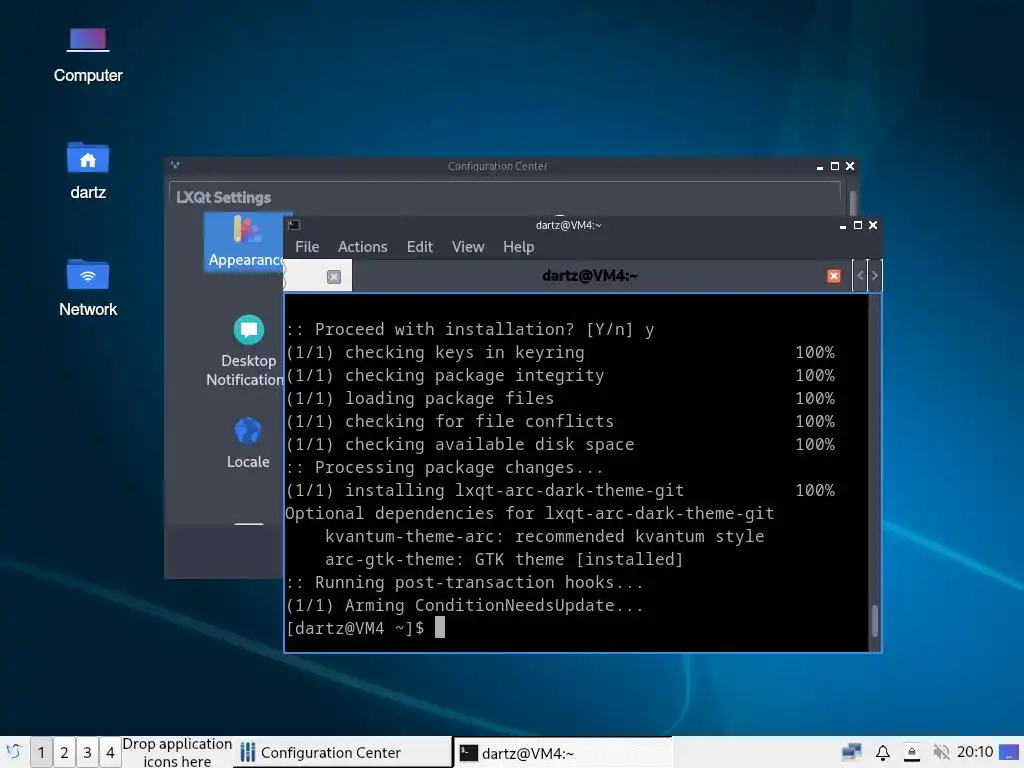Close the partially hidden first terminal tab
1024x768 pixels.
(334, 277)
